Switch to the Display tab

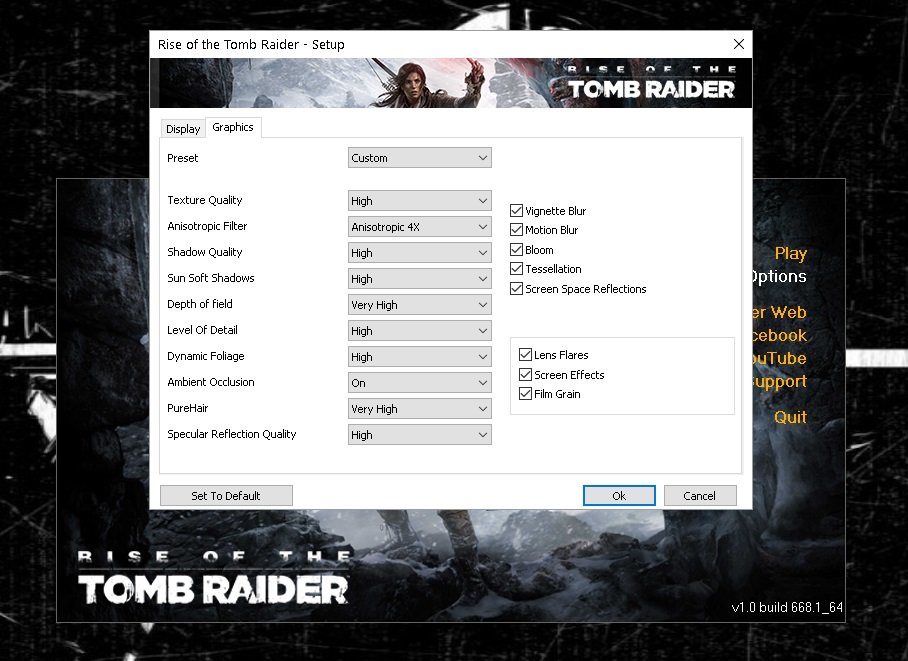[183, 129]
